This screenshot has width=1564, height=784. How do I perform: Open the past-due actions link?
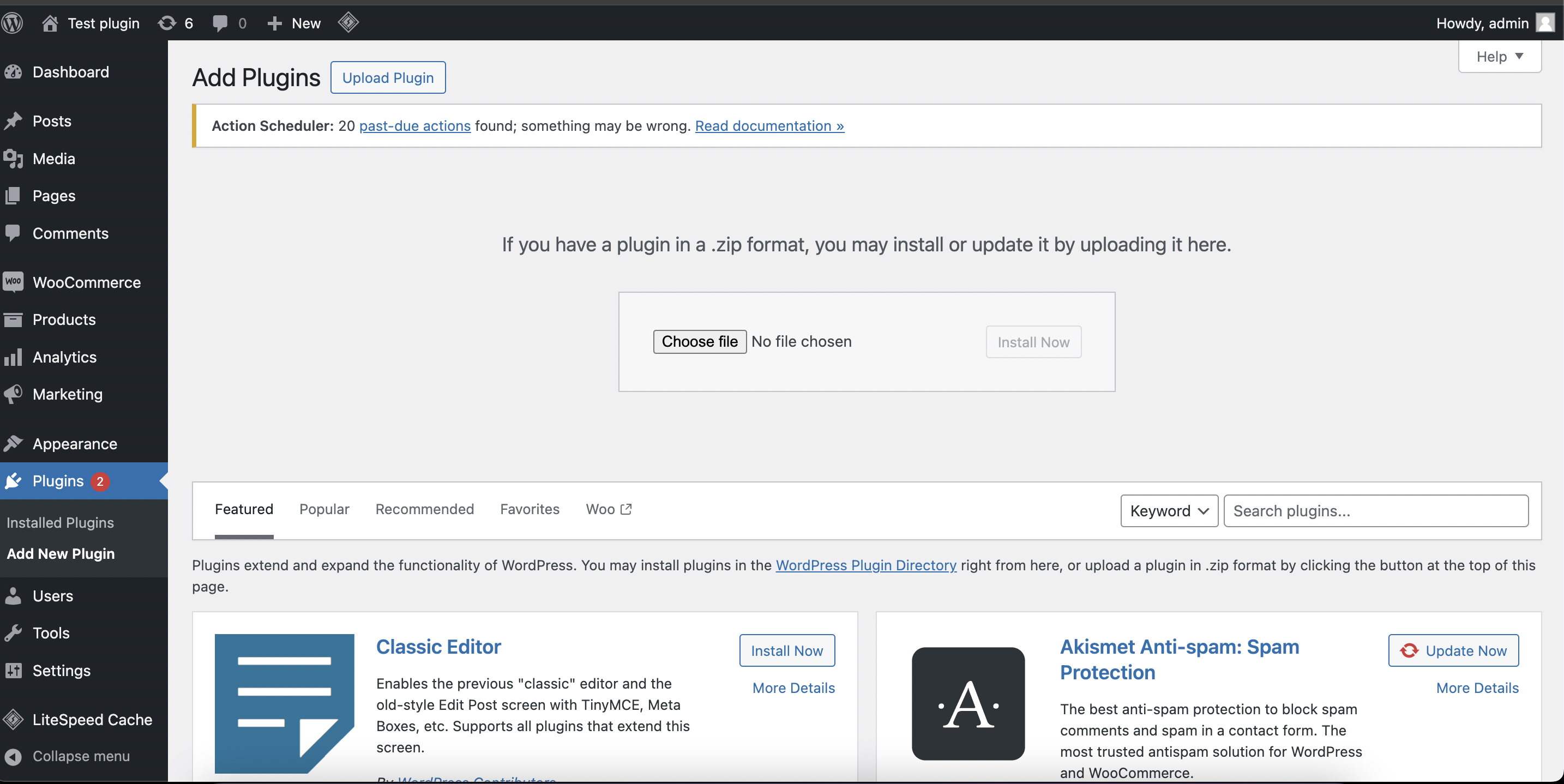[414, 125]
